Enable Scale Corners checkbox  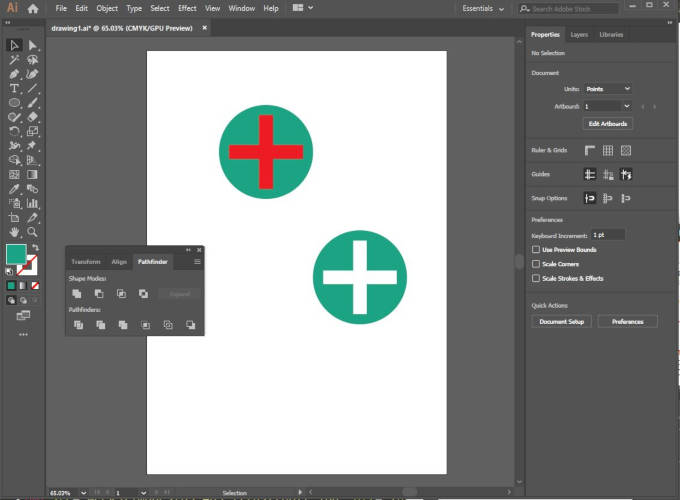tap(536, 264)
